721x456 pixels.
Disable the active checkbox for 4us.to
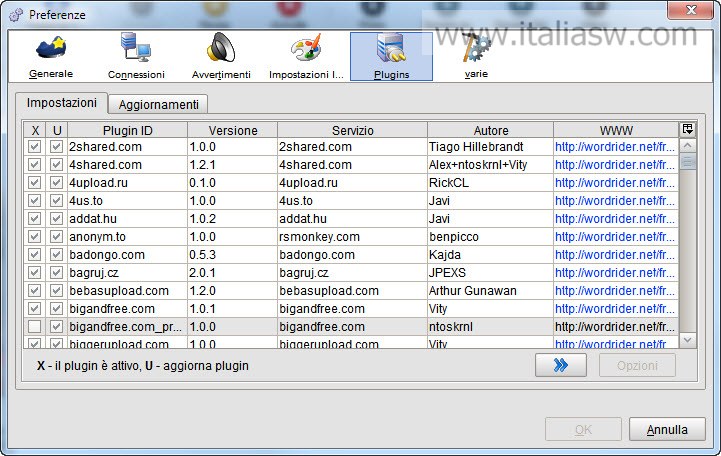(34, 200)
